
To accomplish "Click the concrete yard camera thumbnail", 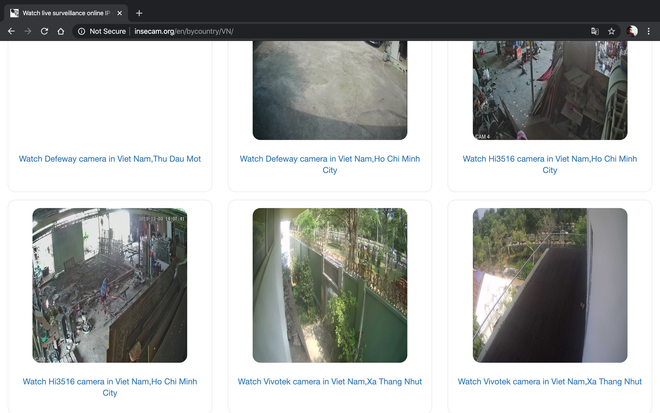I will [x=330, y=90].
